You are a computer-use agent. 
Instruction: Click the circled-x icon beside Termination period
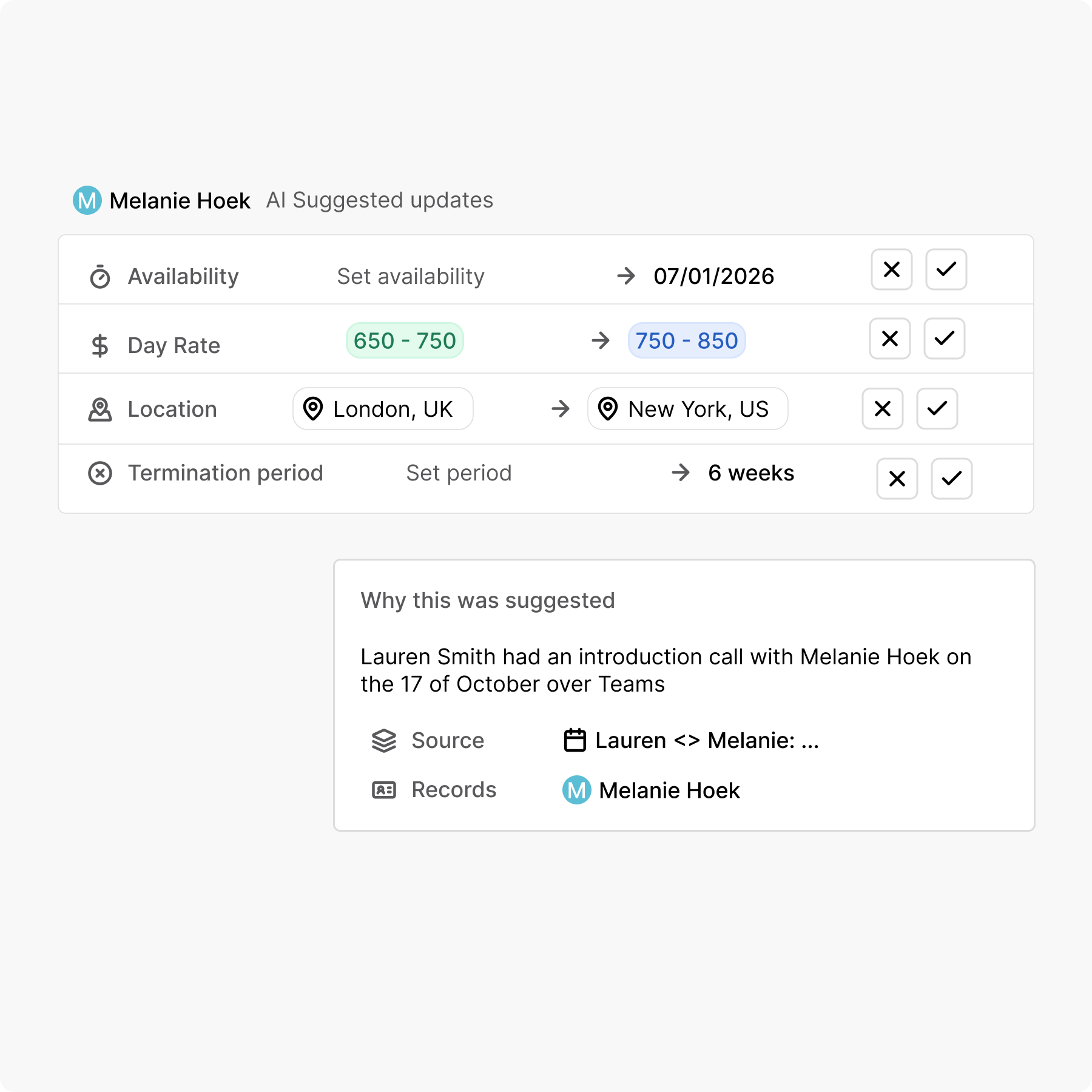point(99,473)
